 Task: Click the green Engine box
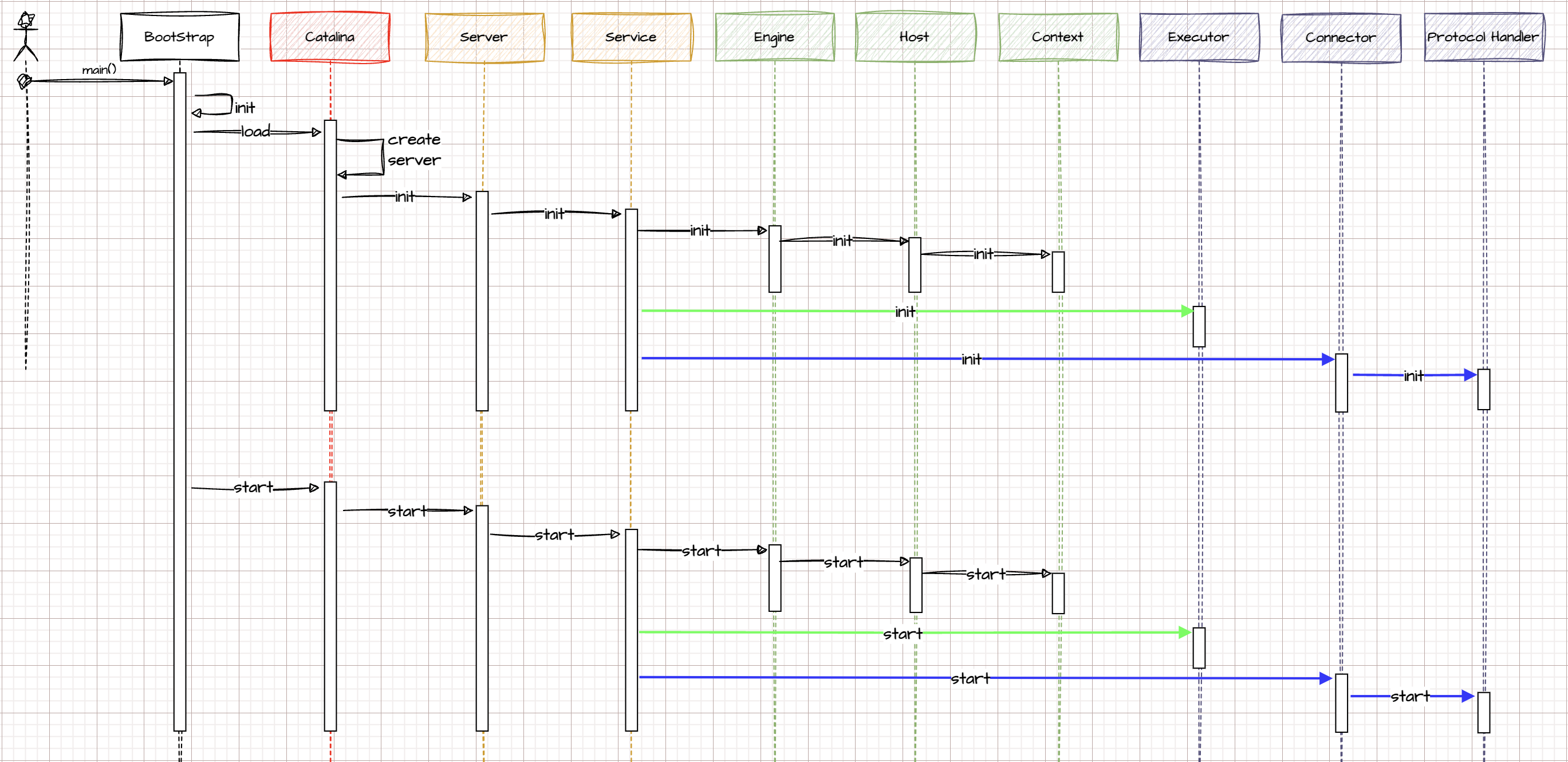point(774,37)
